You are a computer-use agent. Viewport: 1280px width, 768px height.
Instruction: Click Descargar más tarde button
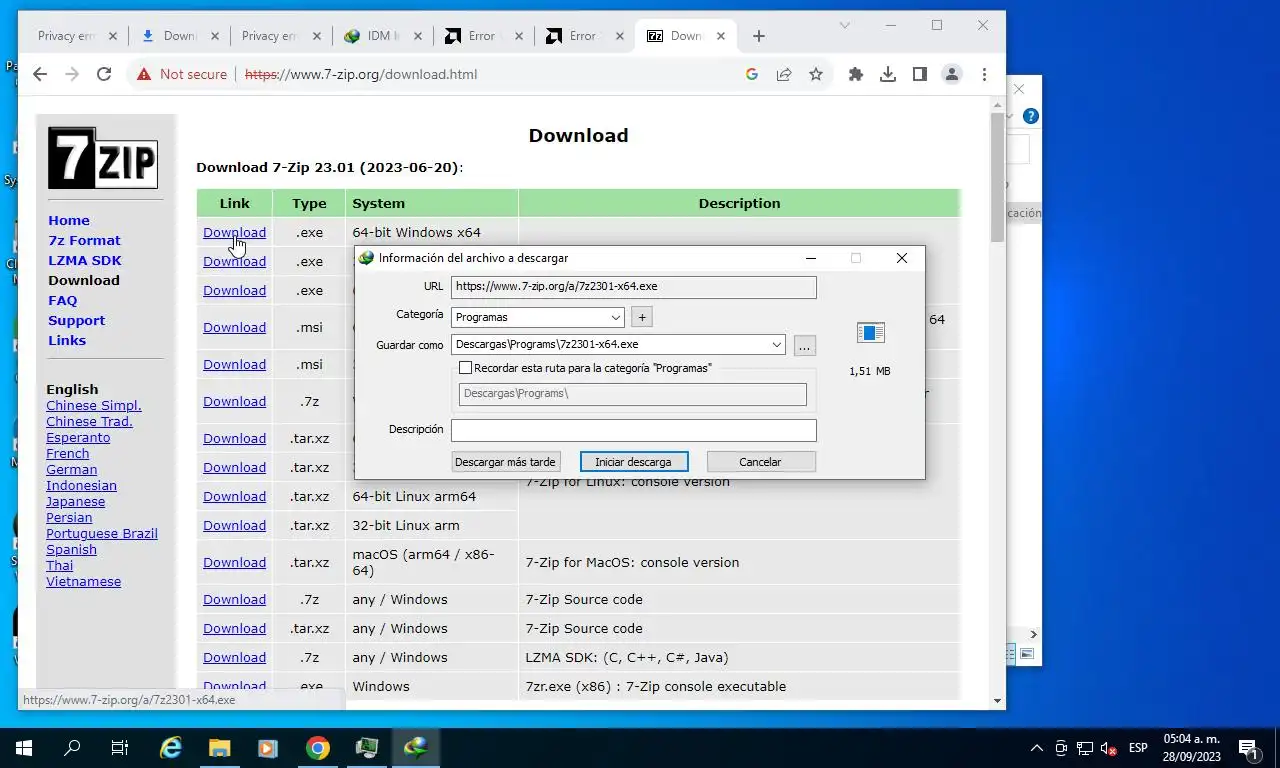point(505,462)
